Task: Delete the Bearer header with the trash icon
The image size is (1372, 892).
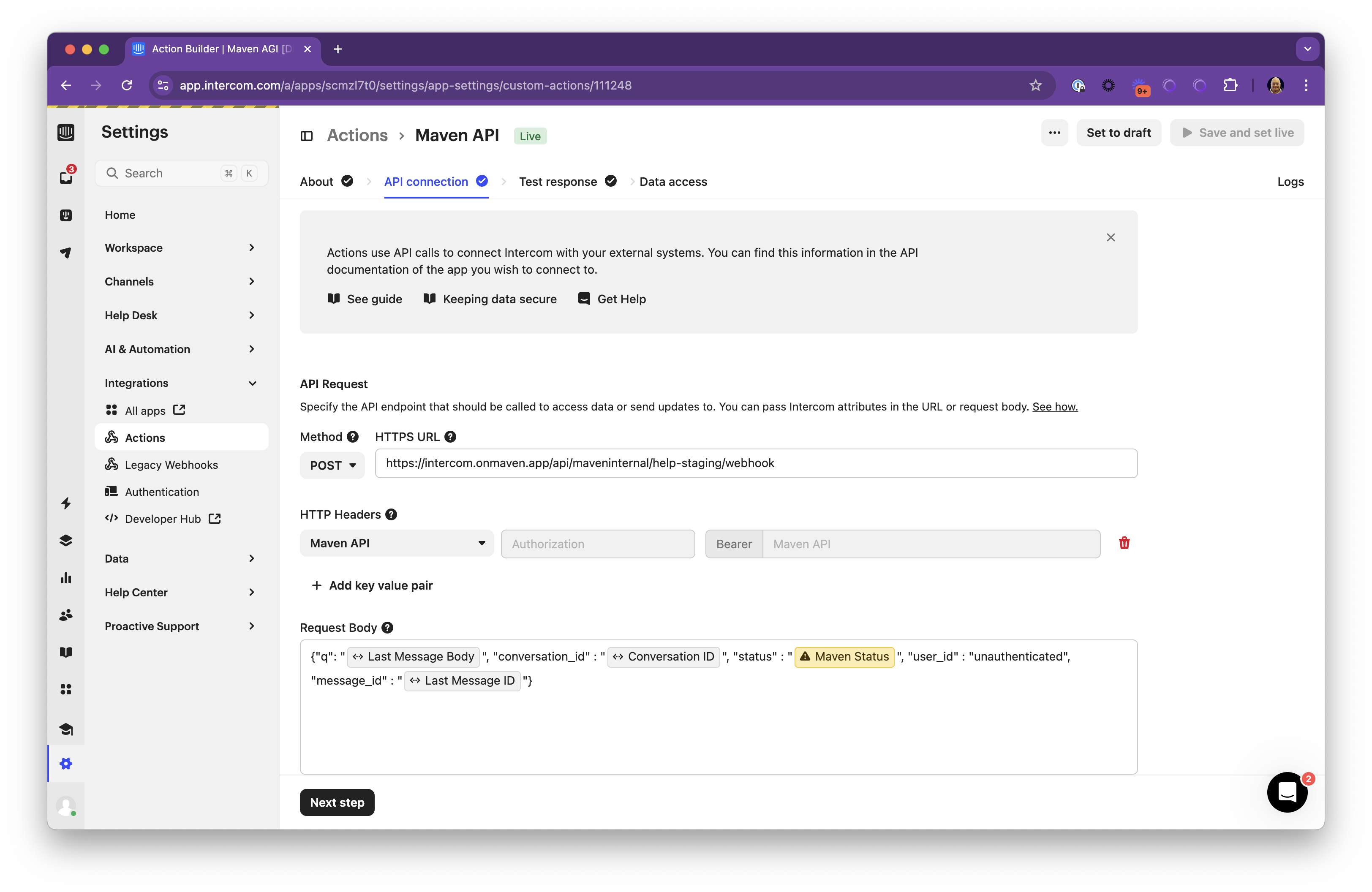Action: [1125, 543]
